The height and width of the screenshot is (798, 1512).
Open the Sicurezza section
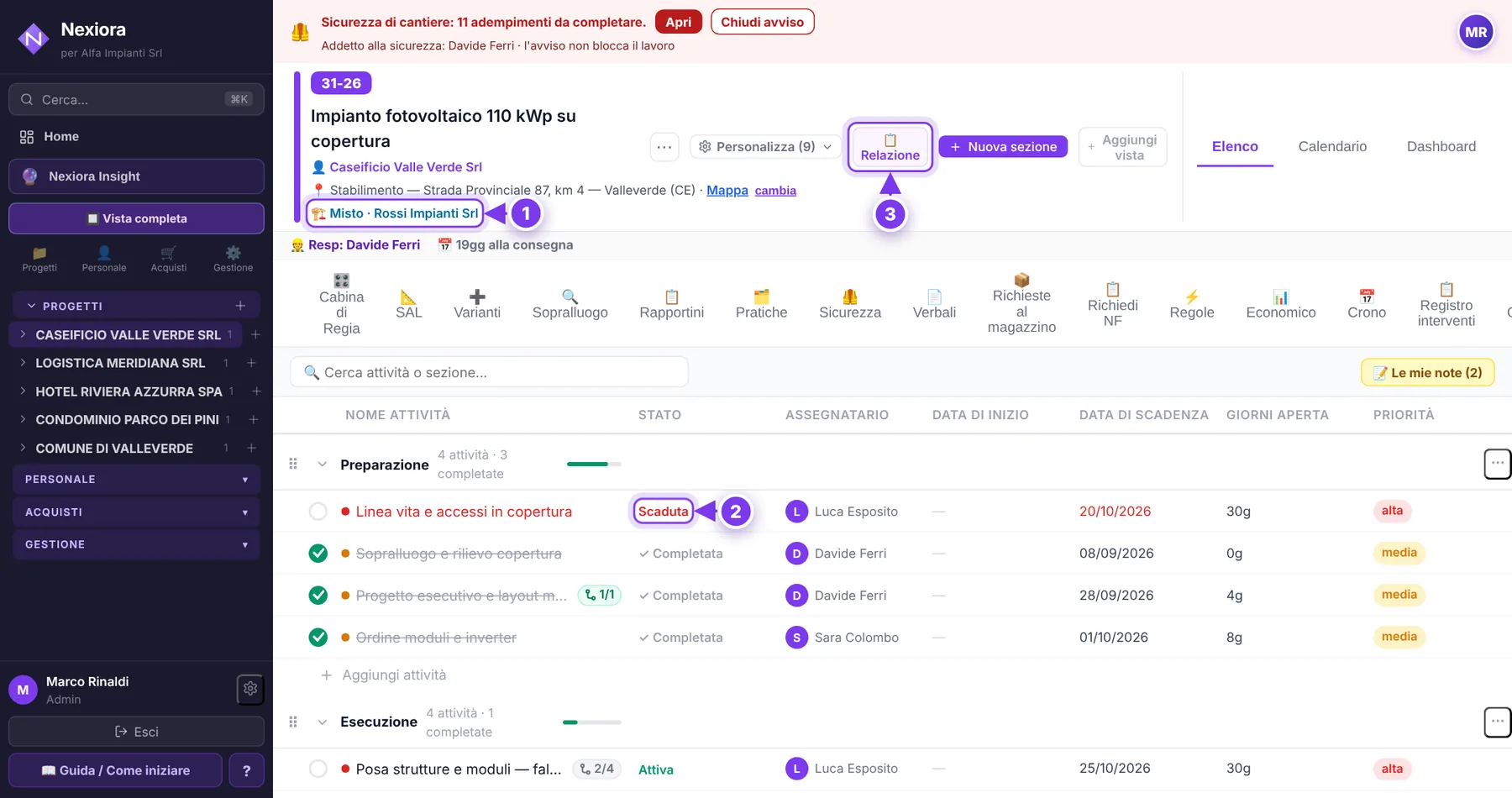[x=850, y=304]
